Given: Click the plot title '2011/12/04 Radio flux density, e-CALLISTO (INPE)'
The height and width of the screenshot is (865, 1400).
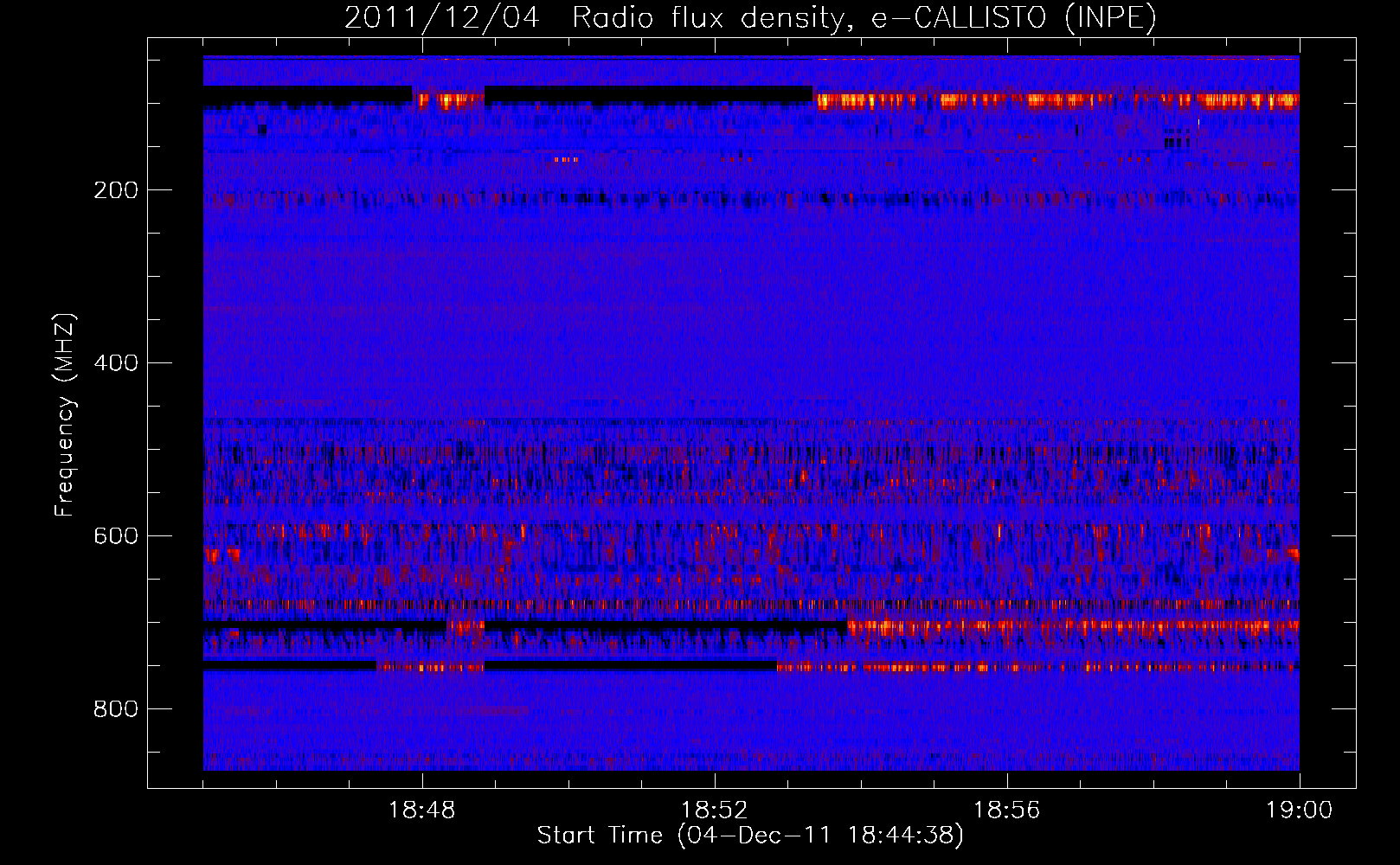Looking at the screenshot, I should [750, 17].
